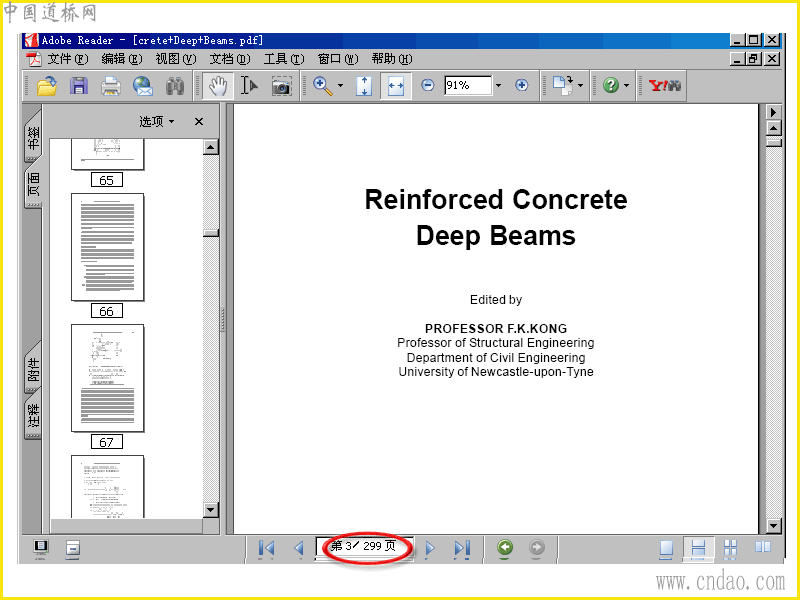Open the 选项 options dropdown
800x600 pixels.
(x=156, y=121)
